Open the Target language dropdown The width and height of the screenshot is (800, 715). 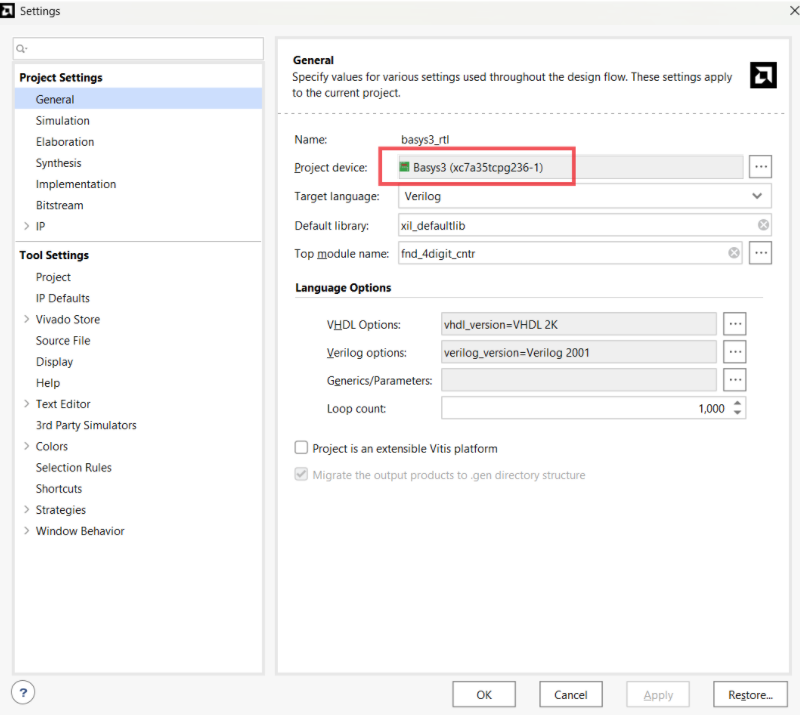tap(757, 196)
